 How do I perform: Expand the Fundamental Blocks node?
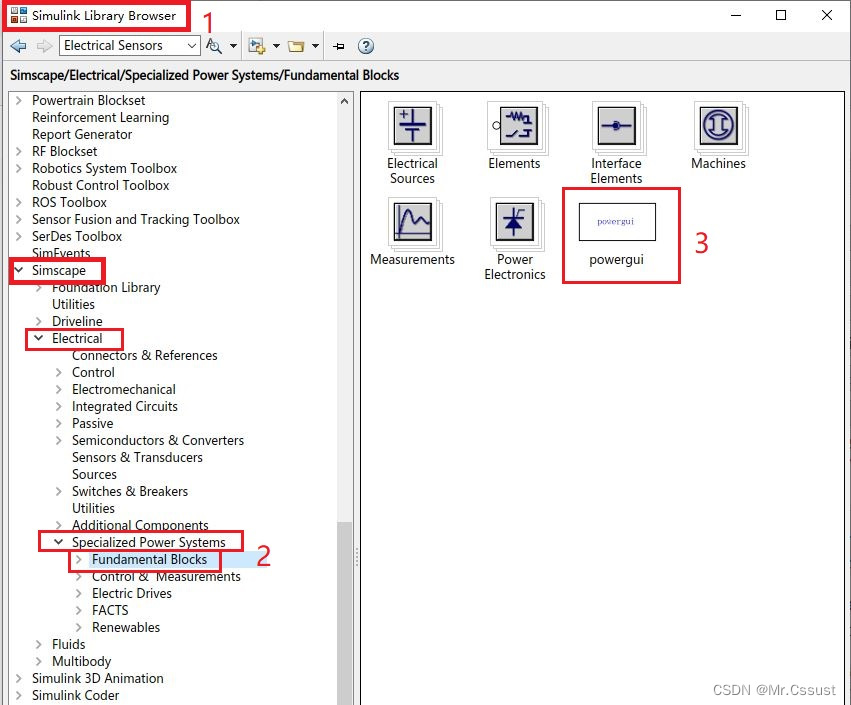tap(79, 559)
